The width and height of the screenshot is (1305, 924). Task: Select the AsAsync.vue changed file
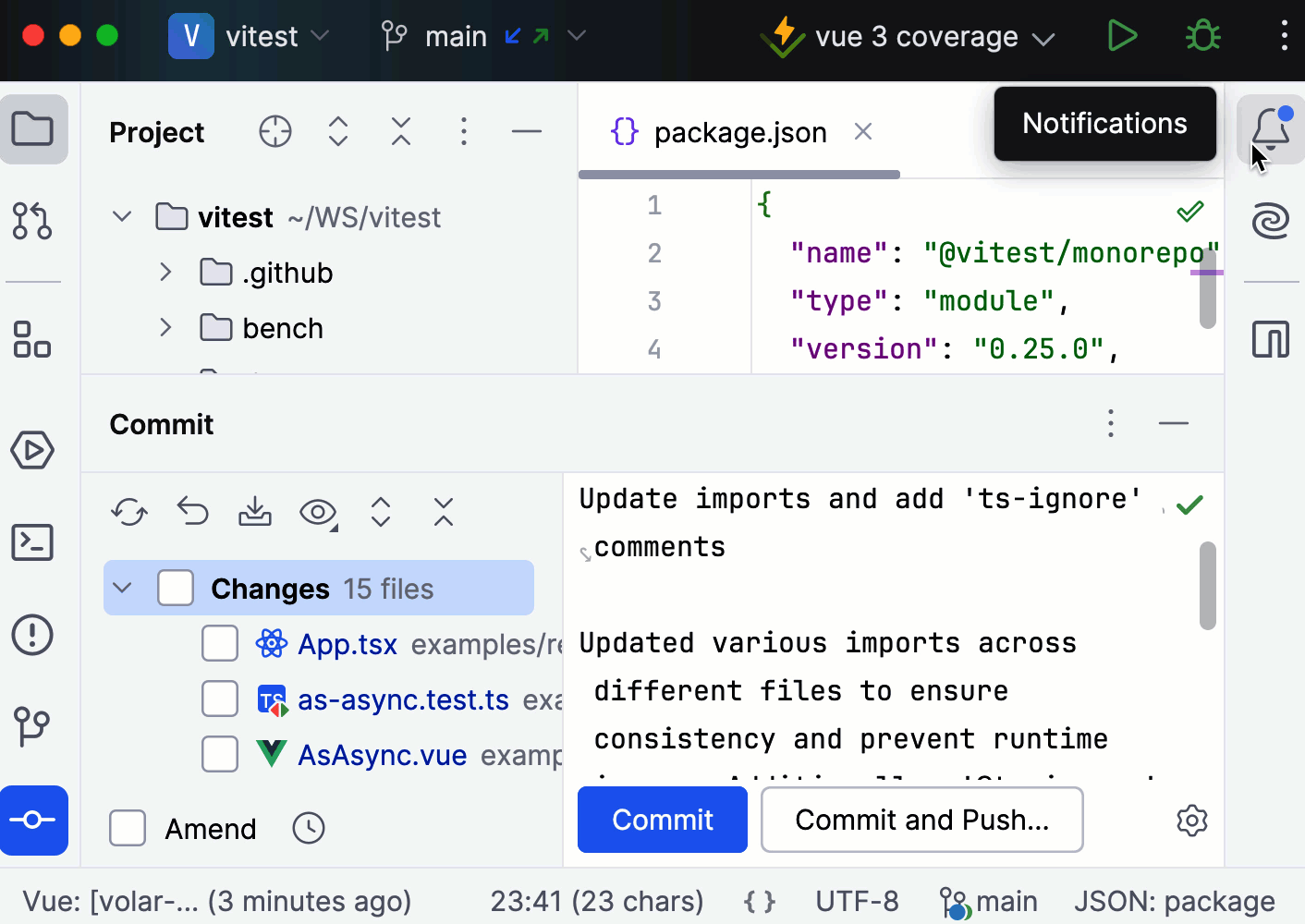[x=382, y=755]
